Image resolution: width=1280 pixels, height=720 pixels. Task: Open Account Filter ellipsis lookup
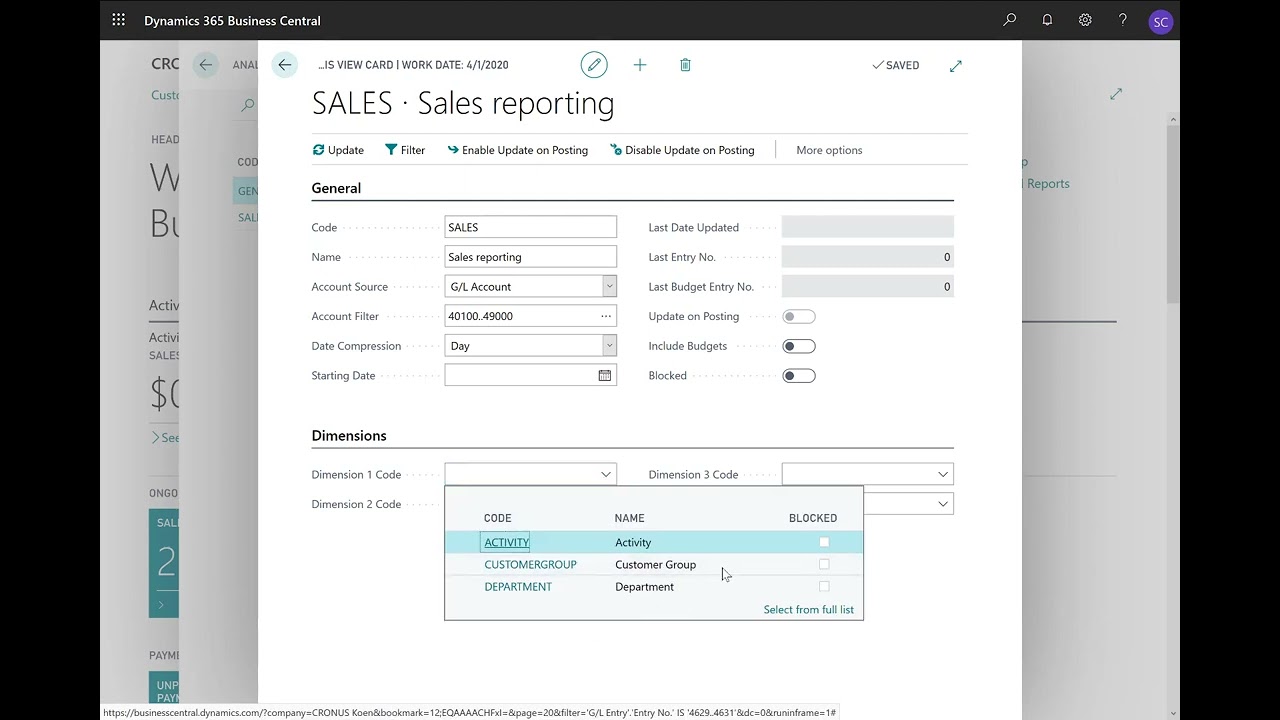click(606, 316)
